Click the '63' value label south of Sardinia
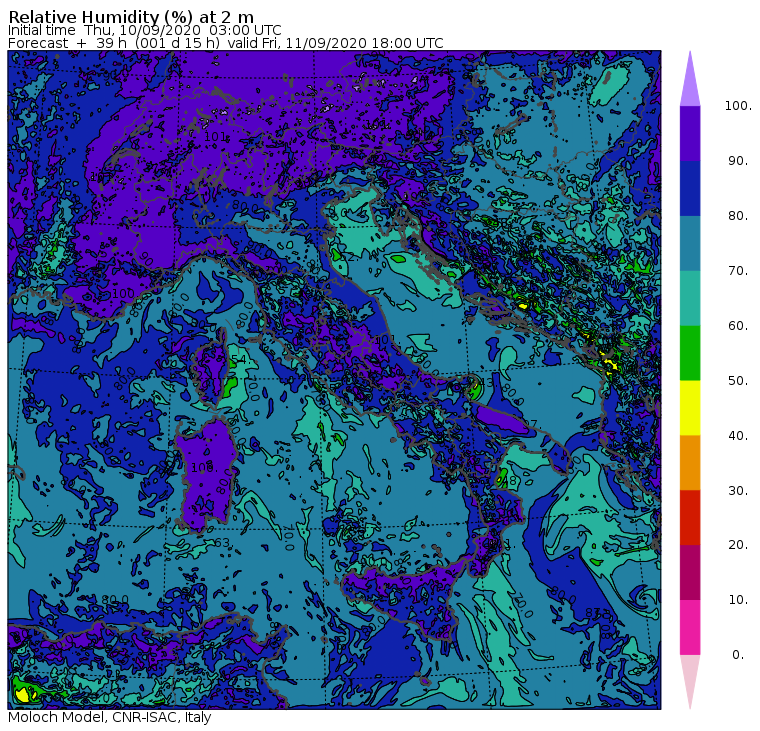This screenshot has width=760, height=731. click(x=222, y=543)
